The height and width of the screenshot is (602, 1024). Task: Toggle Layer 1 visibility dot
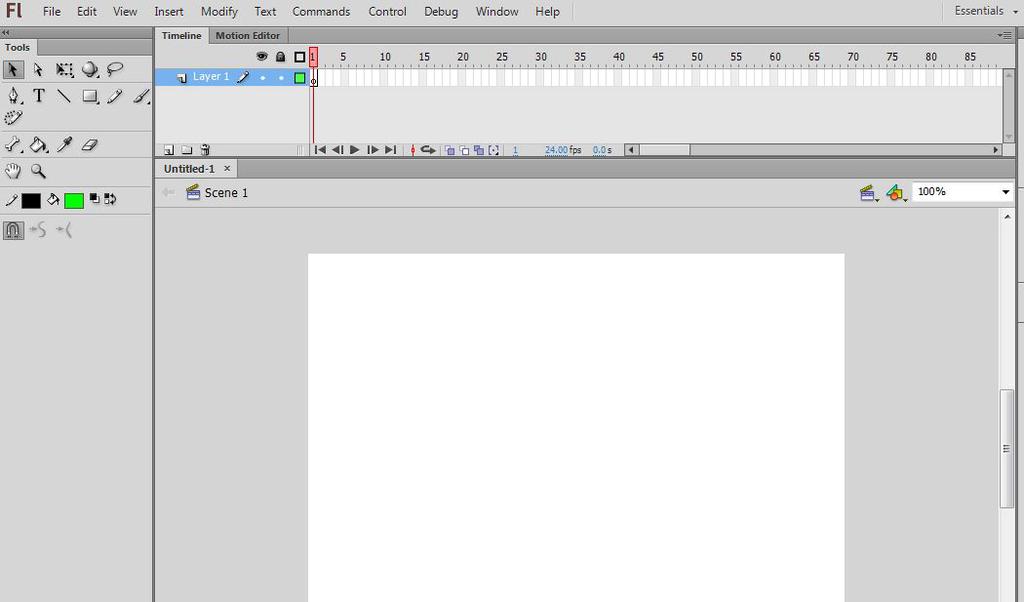[x=263, y=78]
